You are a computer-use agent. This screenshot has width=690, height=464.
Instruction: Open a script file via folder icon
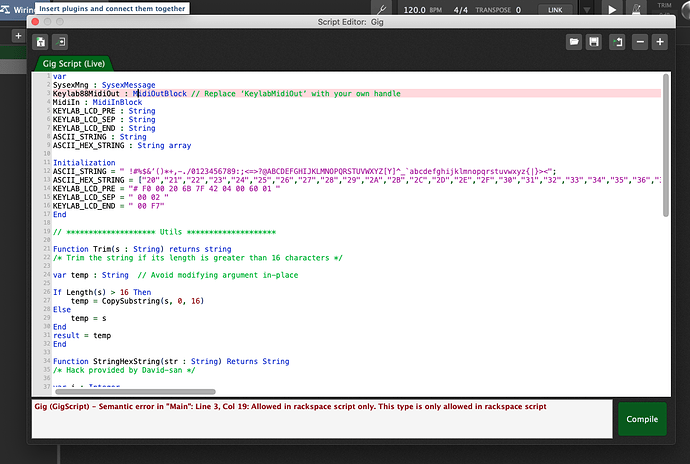[574, 42]
